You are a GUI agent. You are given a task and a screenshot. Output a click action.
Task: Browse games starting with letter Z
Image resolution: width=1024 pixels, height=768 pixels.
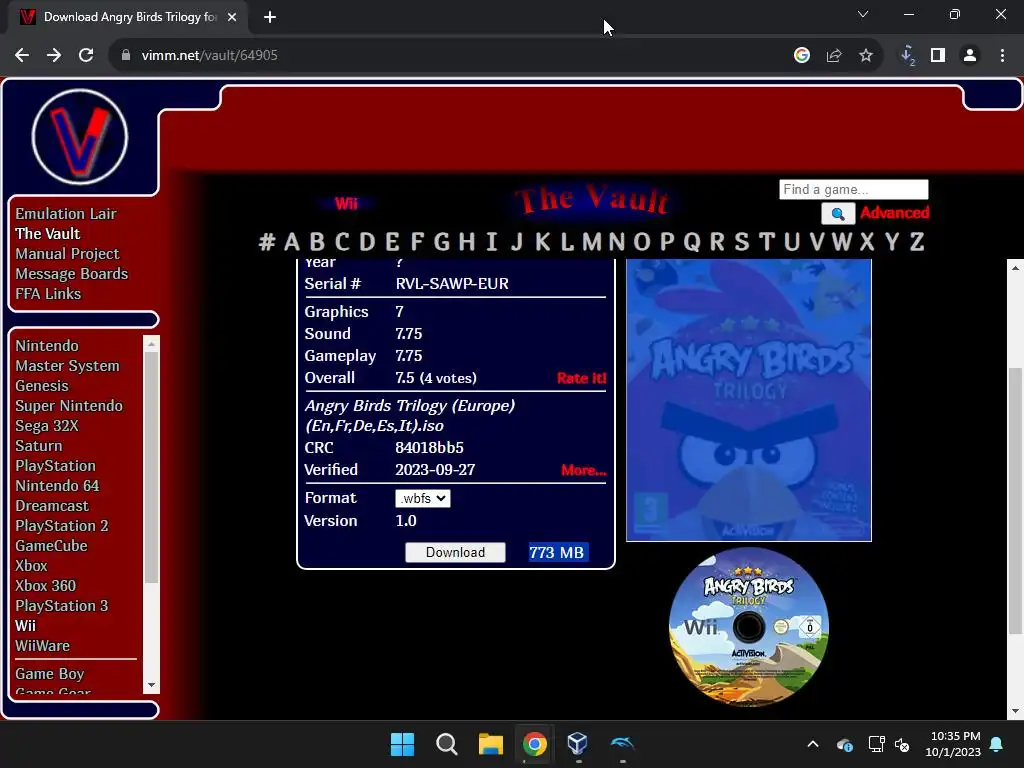click(x=917, y=242)
